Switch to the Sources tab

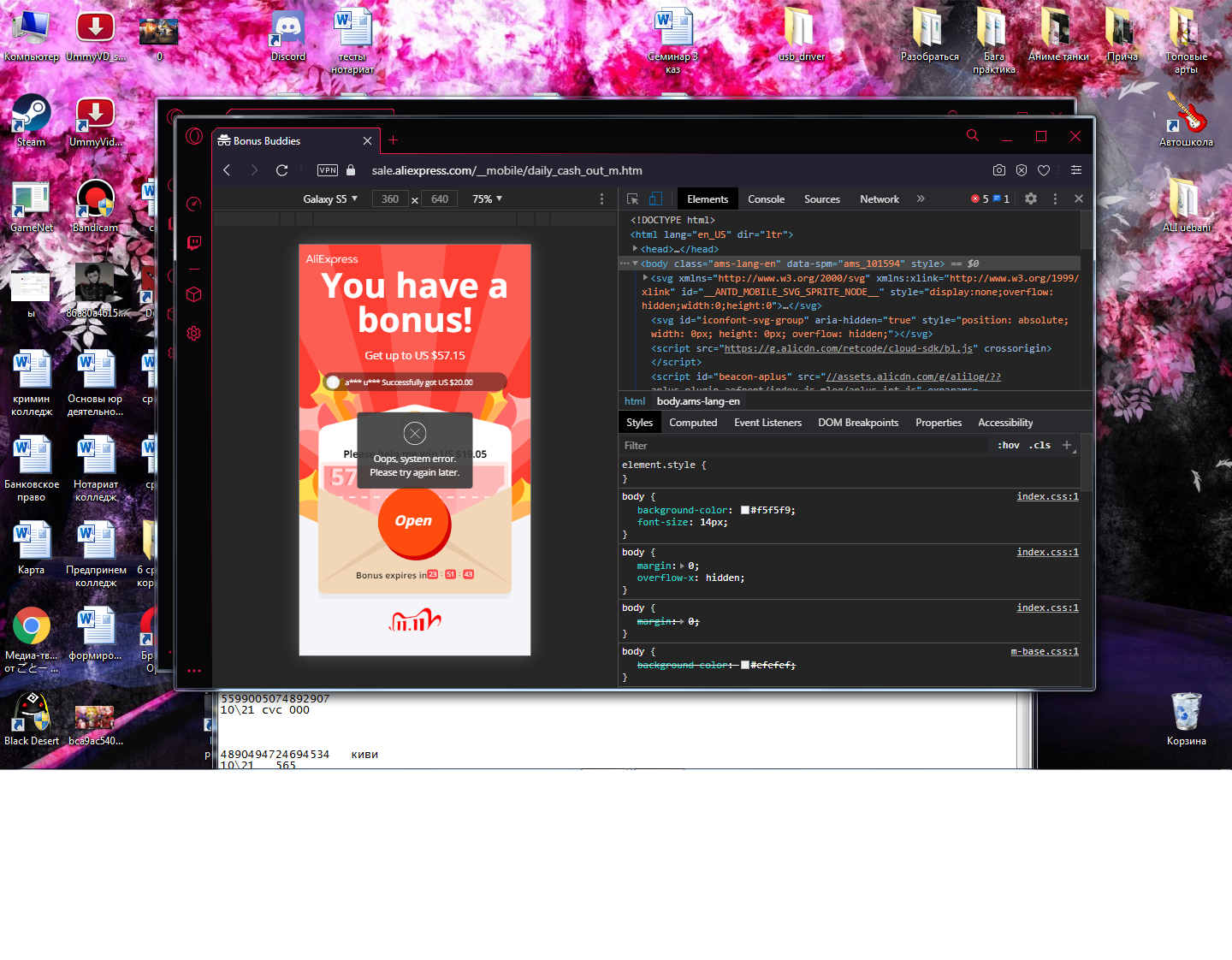(x=822, y=199)
